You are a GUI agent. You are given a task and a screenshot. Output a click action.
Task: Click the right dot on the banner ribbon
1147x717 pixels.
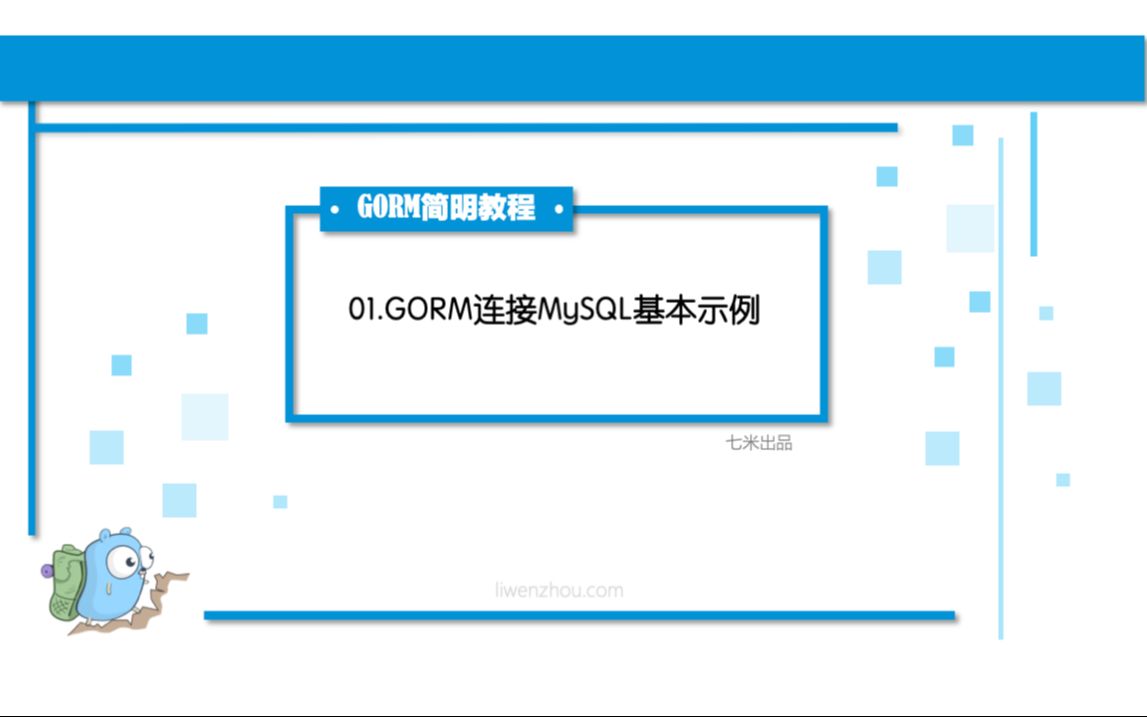(558, 210)
